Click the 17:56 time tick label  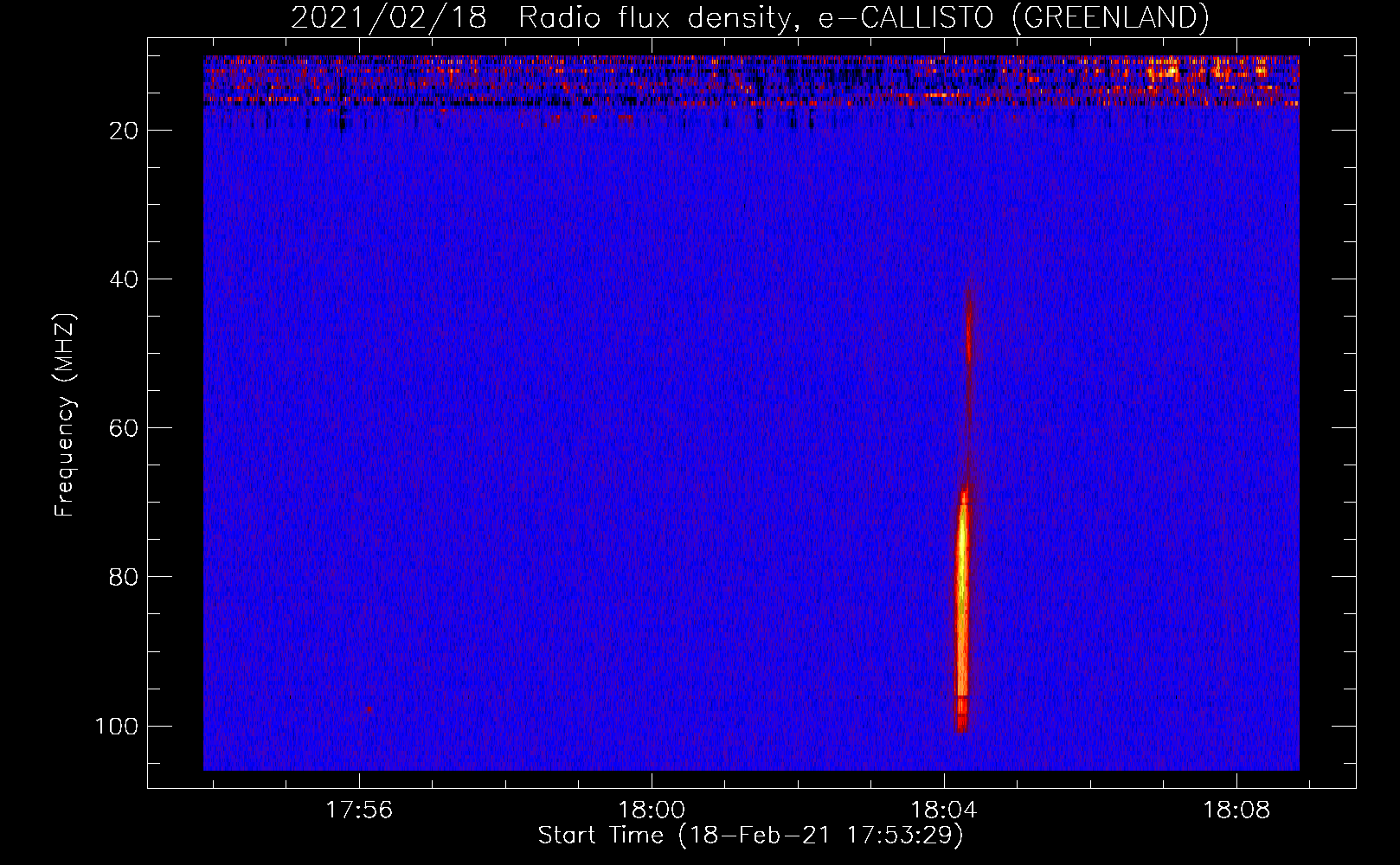[359, 810]
